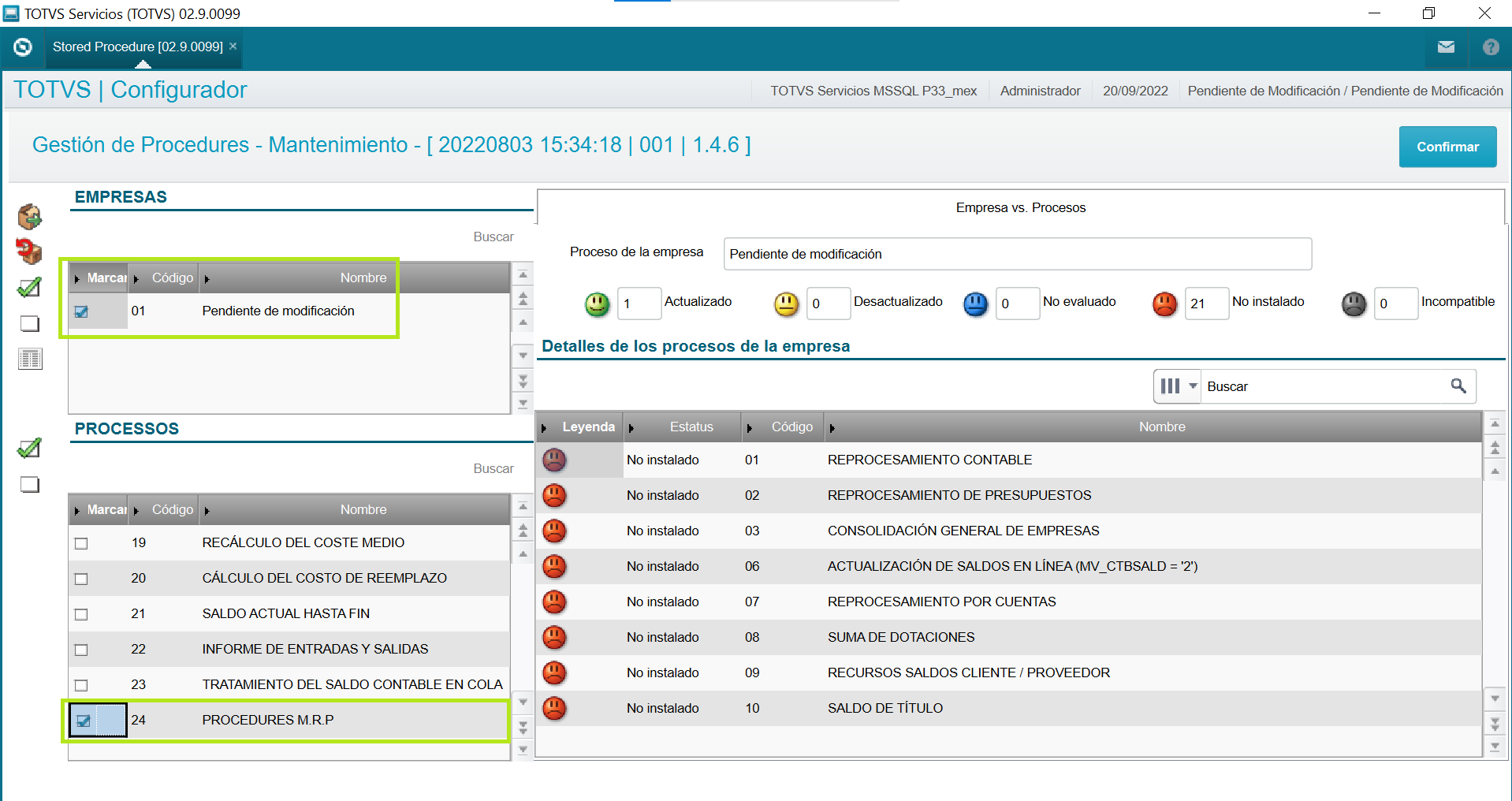Open the table report icon in the sidebar
Image resolution: width=1512 pixels, height=801 pixels.
[30, 360]
